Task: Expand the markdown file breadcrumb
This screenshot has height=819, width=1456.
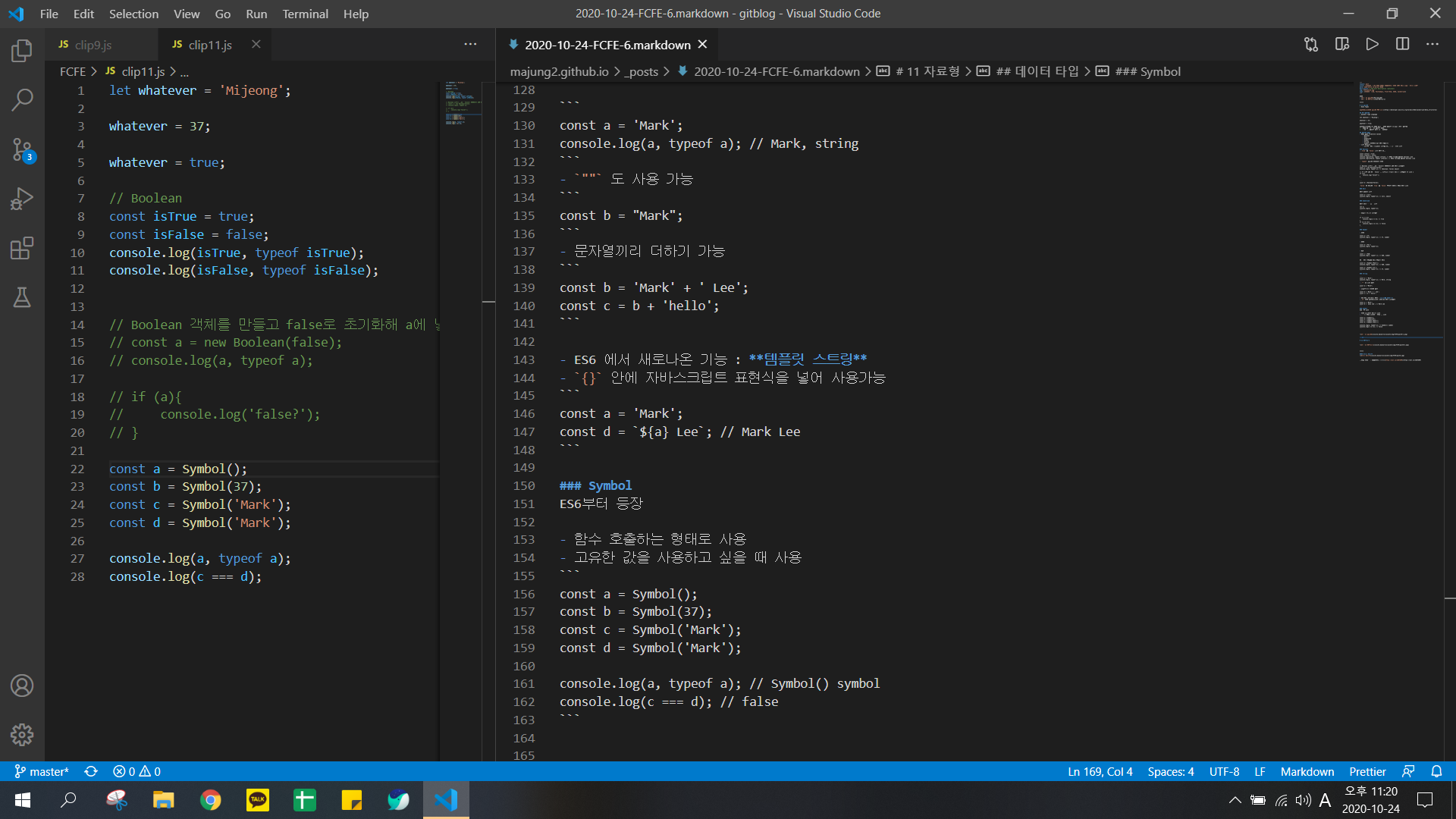Action: pyautogui.click(x=769, y=71)
